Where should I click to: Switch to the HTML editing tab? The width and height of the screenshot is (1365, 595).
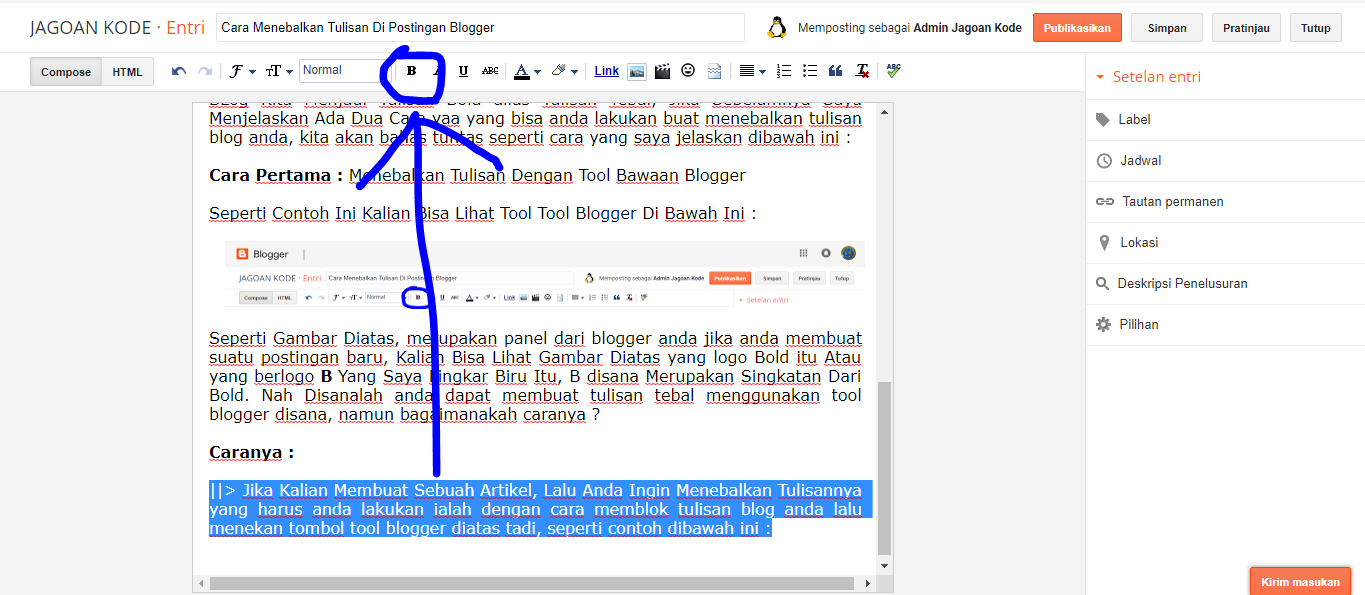pos(127,71)
